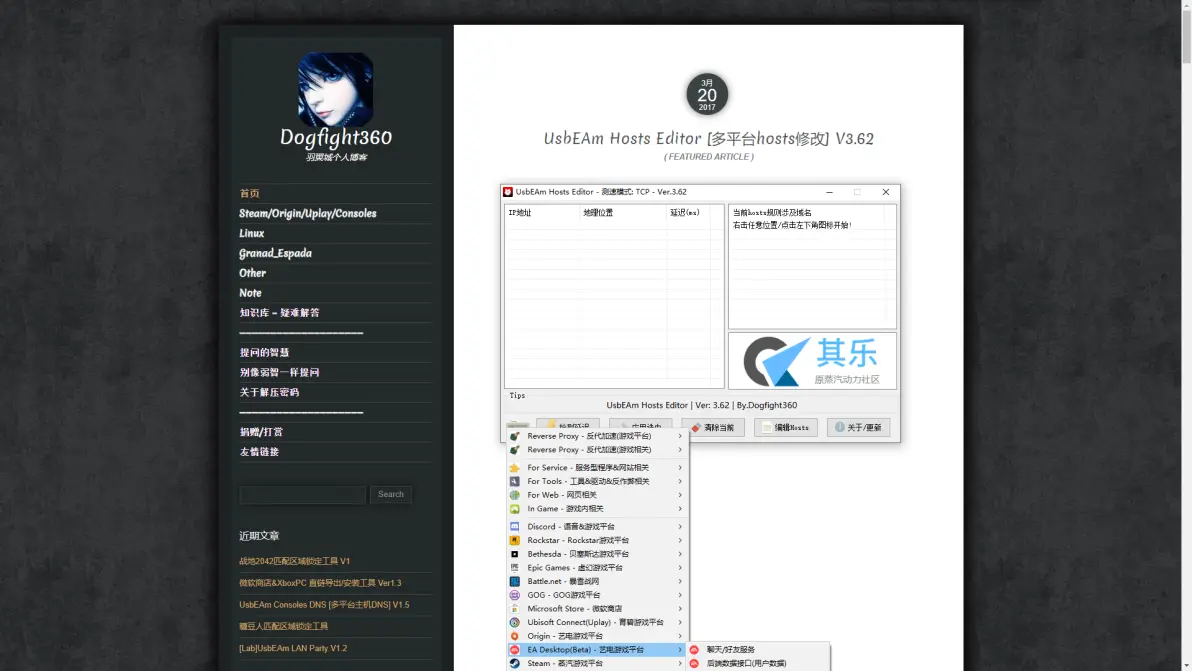Open the Steam/Origin/Uplay/Consoles nav link
1192x671 pixels.
tap(308, 214)
